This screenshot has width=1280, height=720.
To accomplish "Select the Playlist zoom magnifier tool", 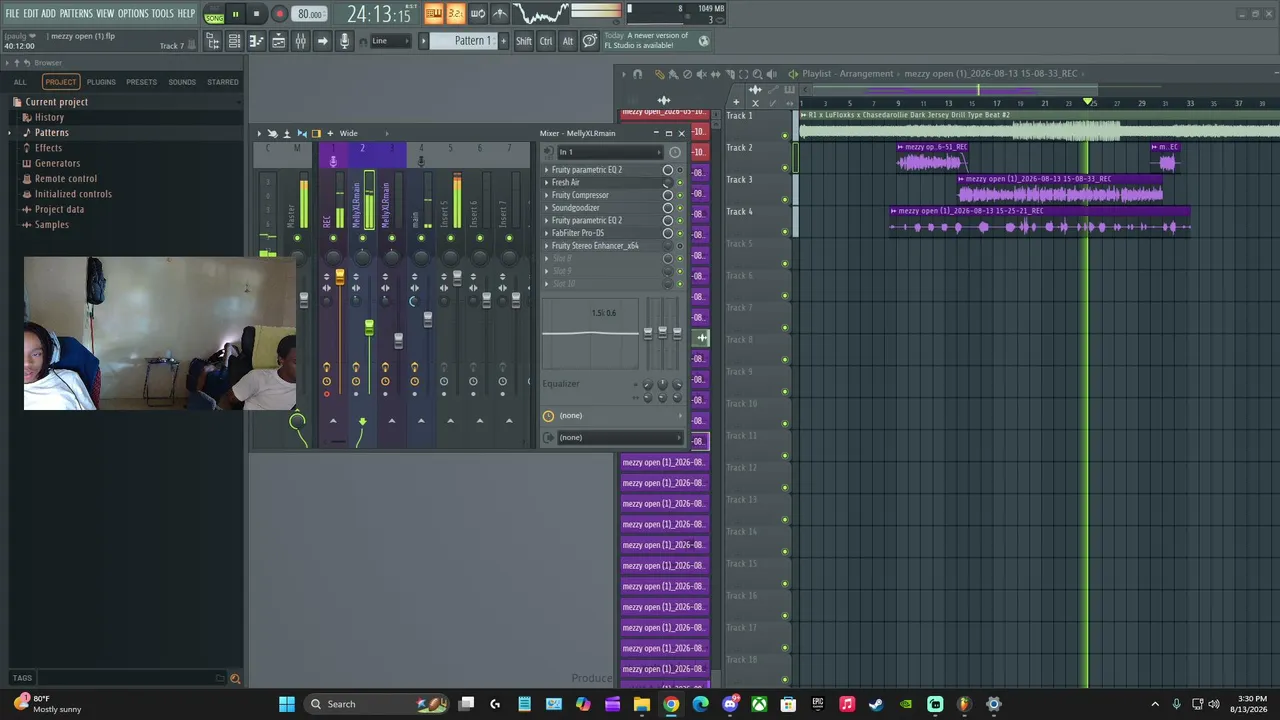I will tap(757, 74).
